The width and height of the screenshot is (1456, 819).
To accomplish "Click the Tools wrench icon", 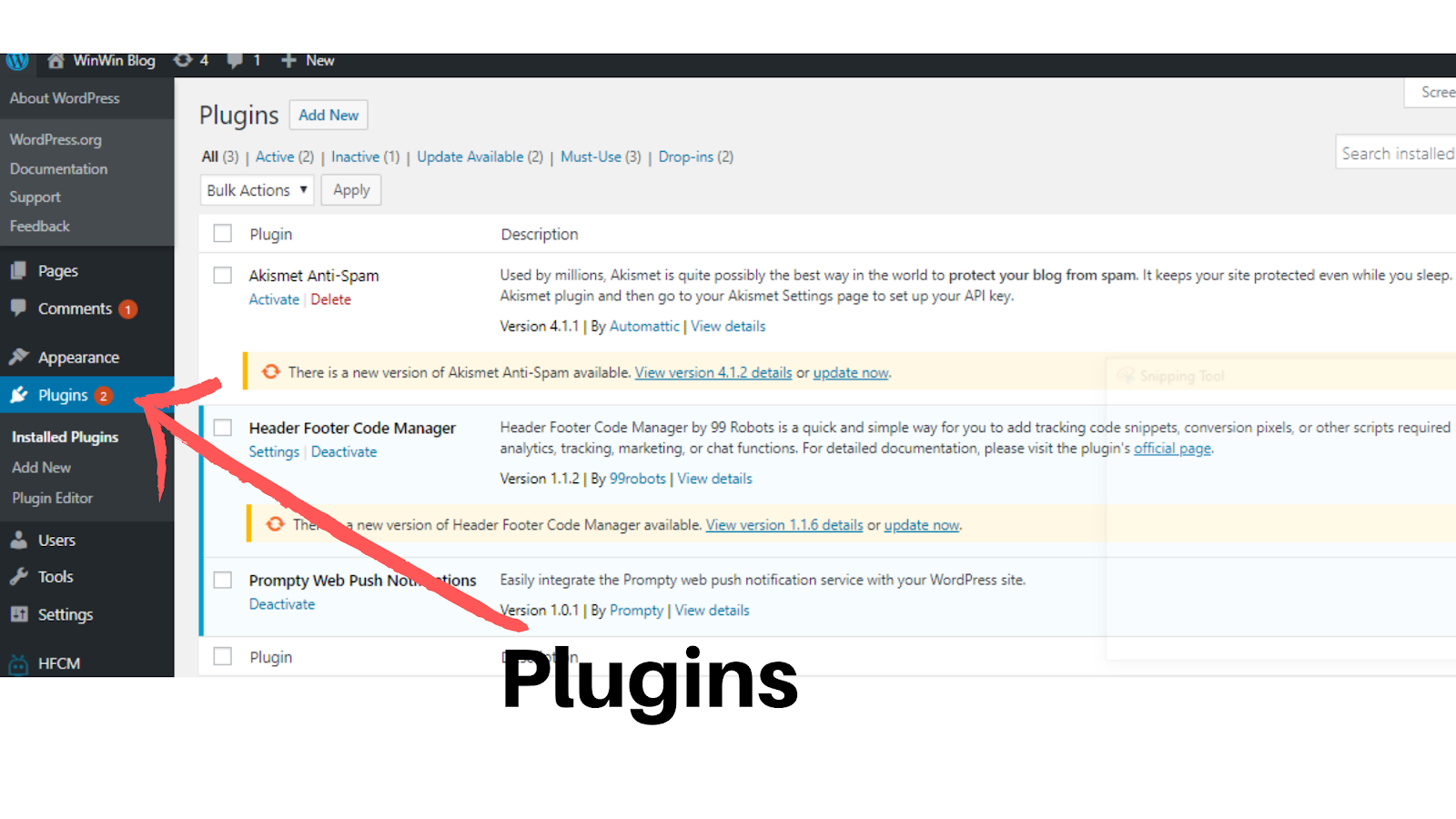I will tap(18, 576).
